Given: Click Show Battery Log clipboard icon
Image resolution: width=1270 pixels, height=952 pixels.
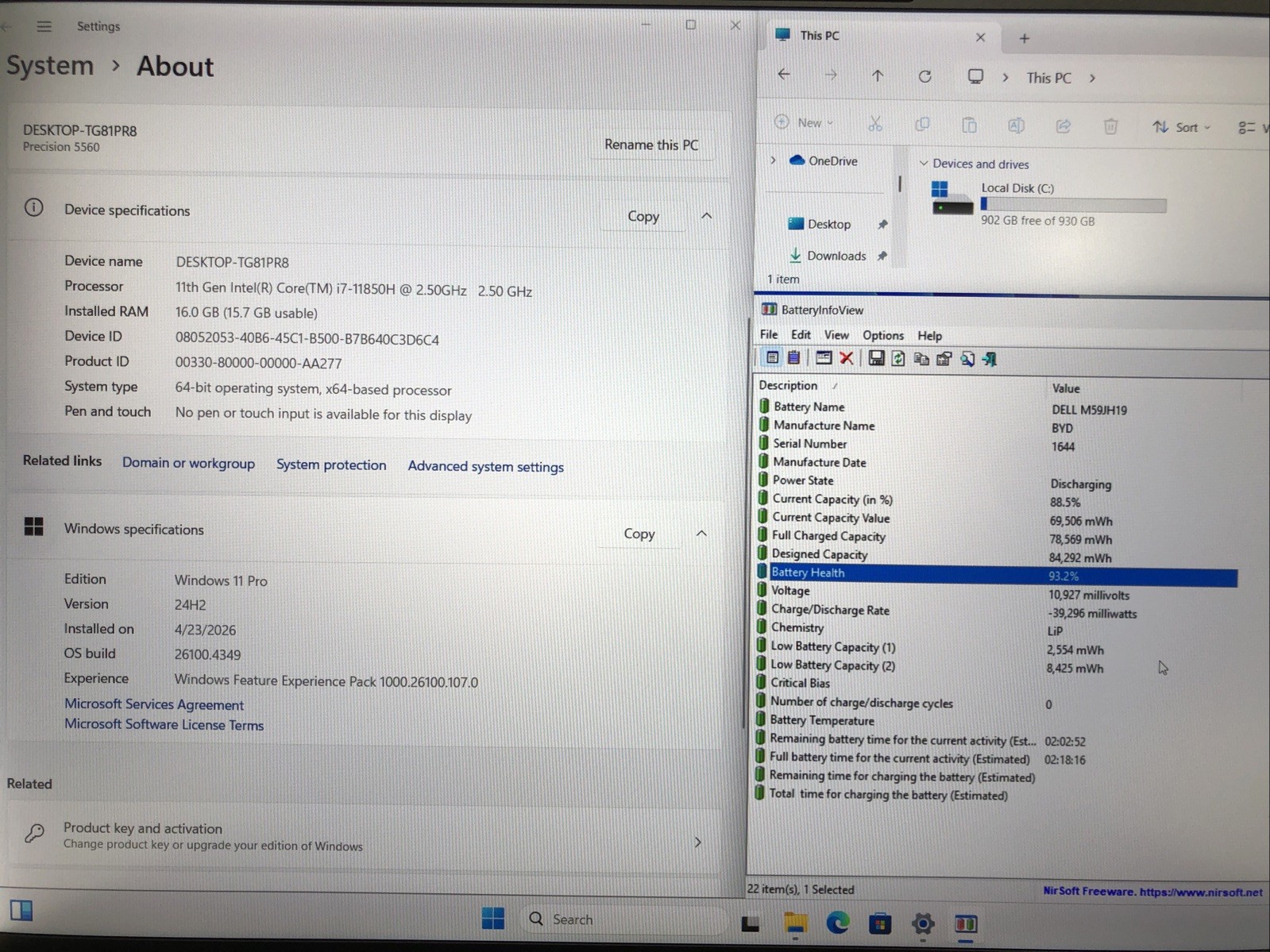Looking at the screenshot, I should tap(793, 358).
